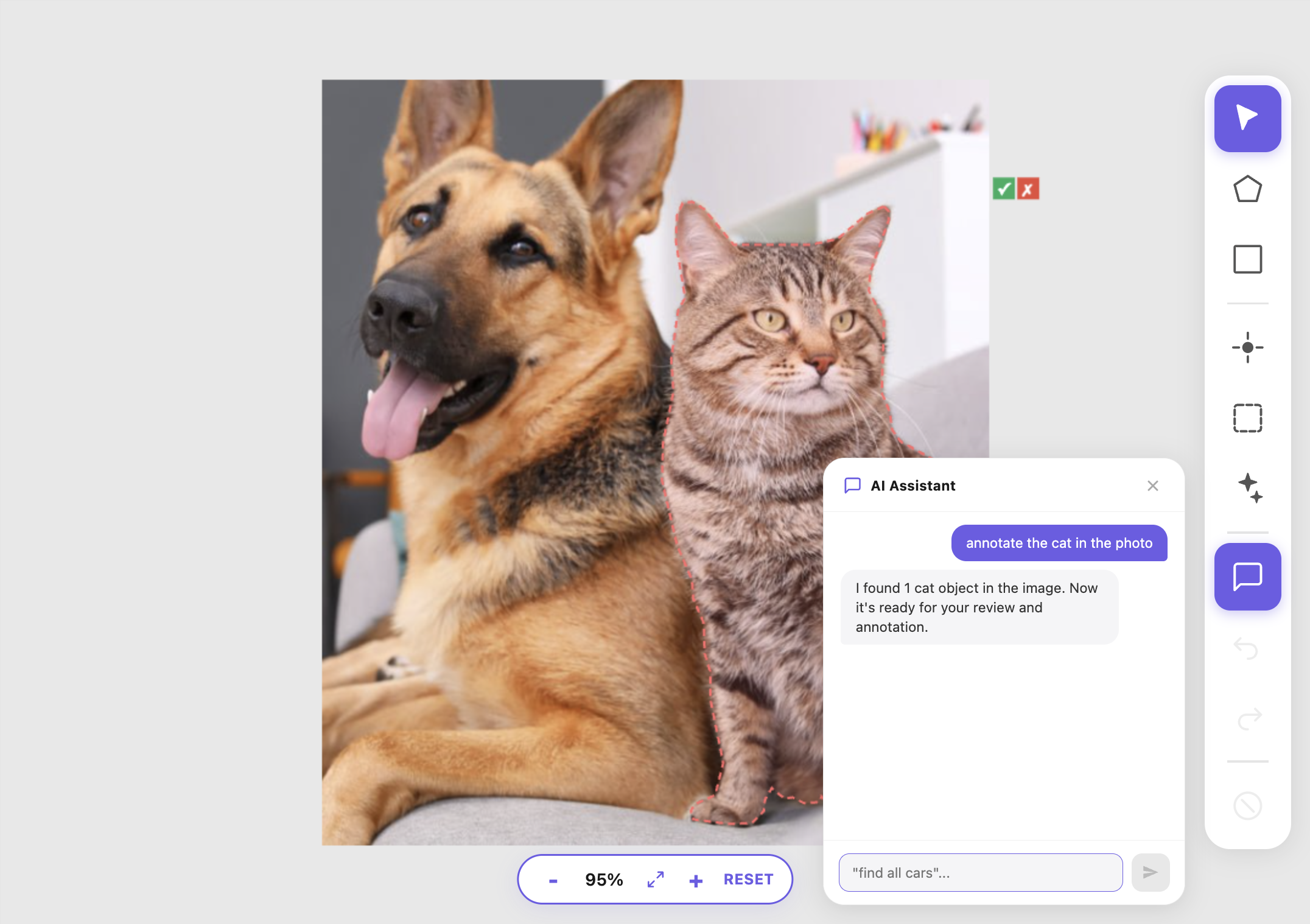
Task: Reject annotation with red X
Action: 1028,189
